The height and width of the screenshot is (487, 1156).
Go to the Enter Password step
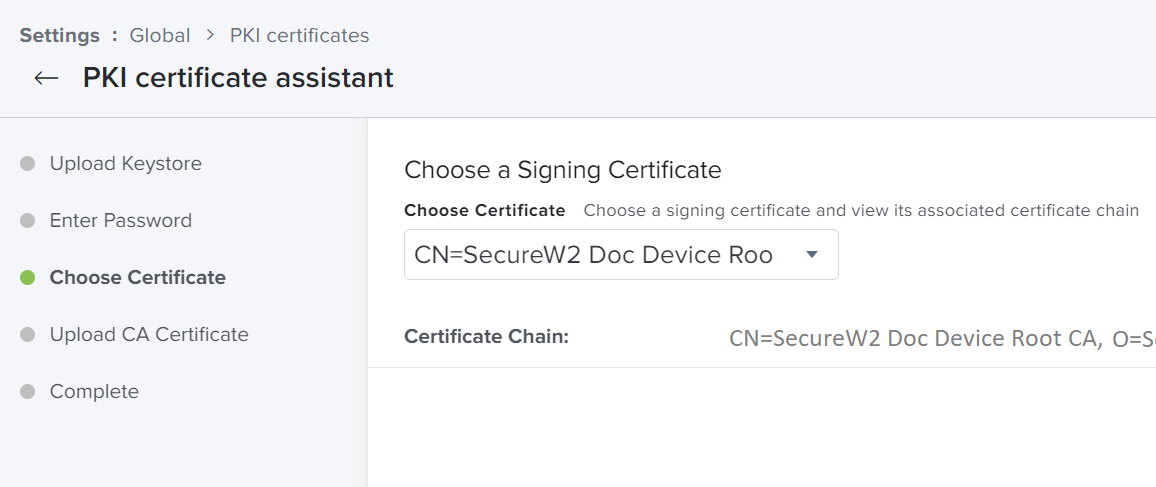tap(121, 220)
